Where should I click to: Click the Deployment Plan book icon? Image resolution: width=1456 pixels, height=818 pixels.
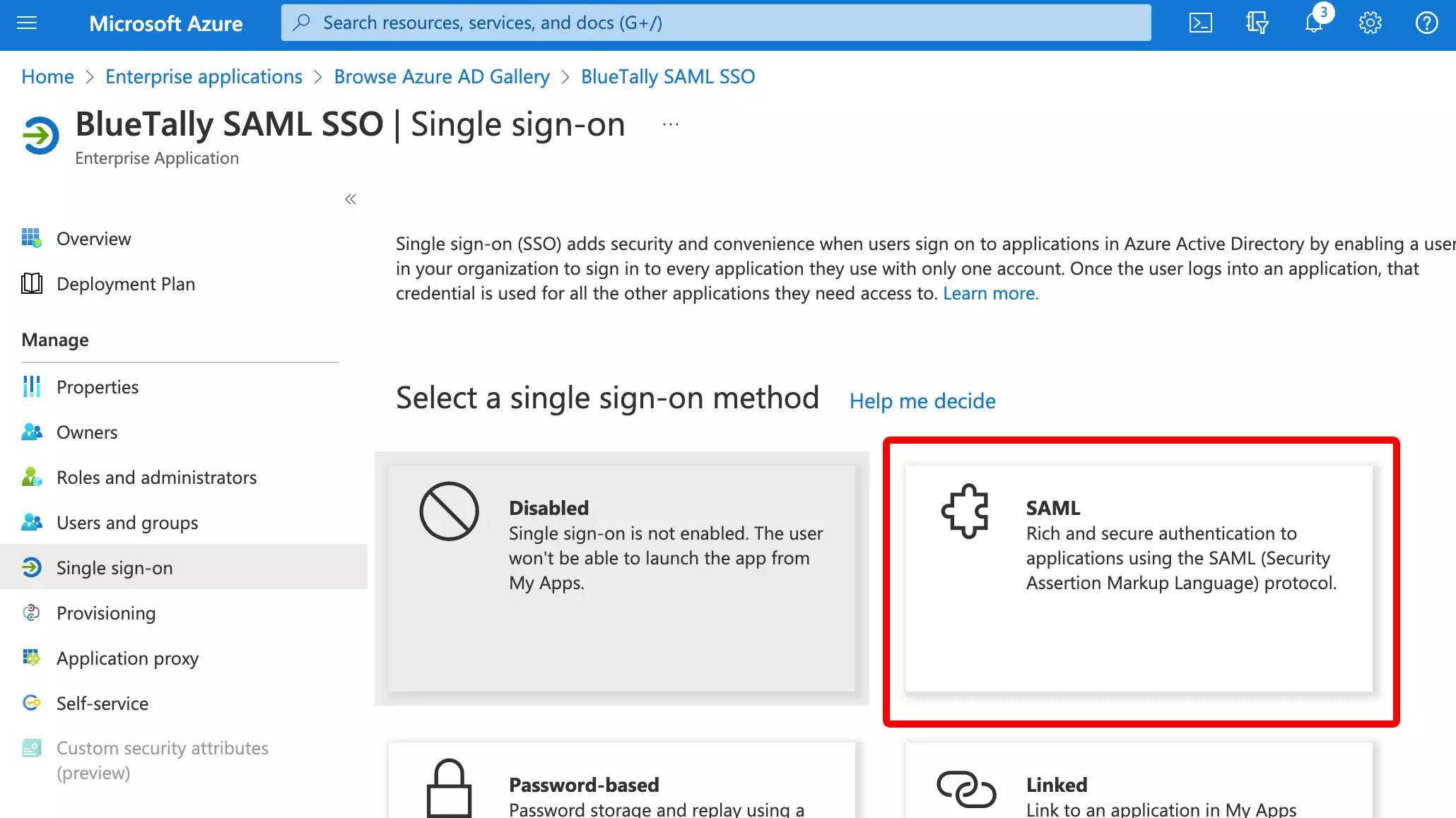[32, 283]
